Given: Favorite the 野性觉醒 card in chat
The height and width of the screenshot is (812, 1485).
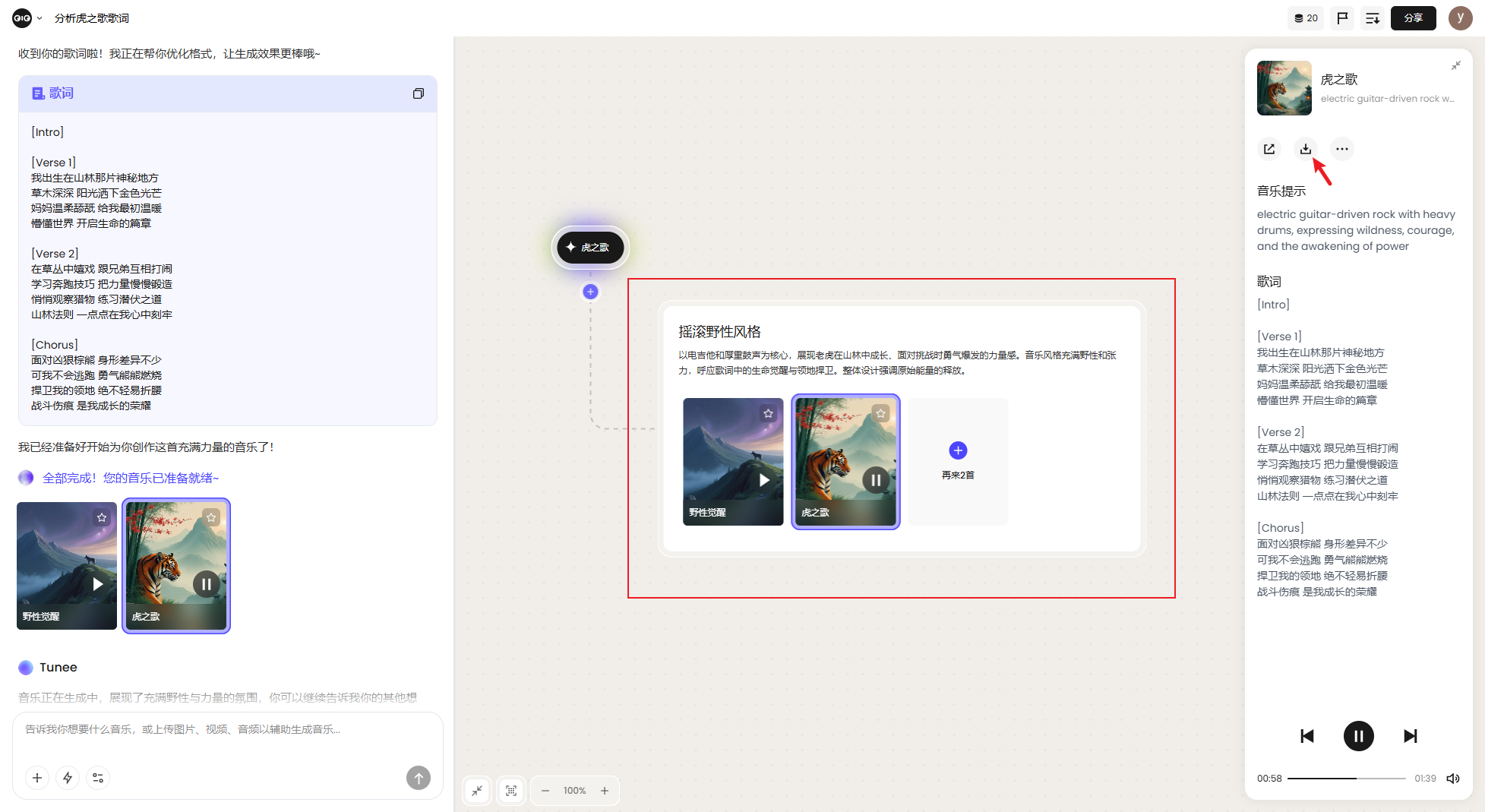Looking at the screenshot, I should 102,517.
